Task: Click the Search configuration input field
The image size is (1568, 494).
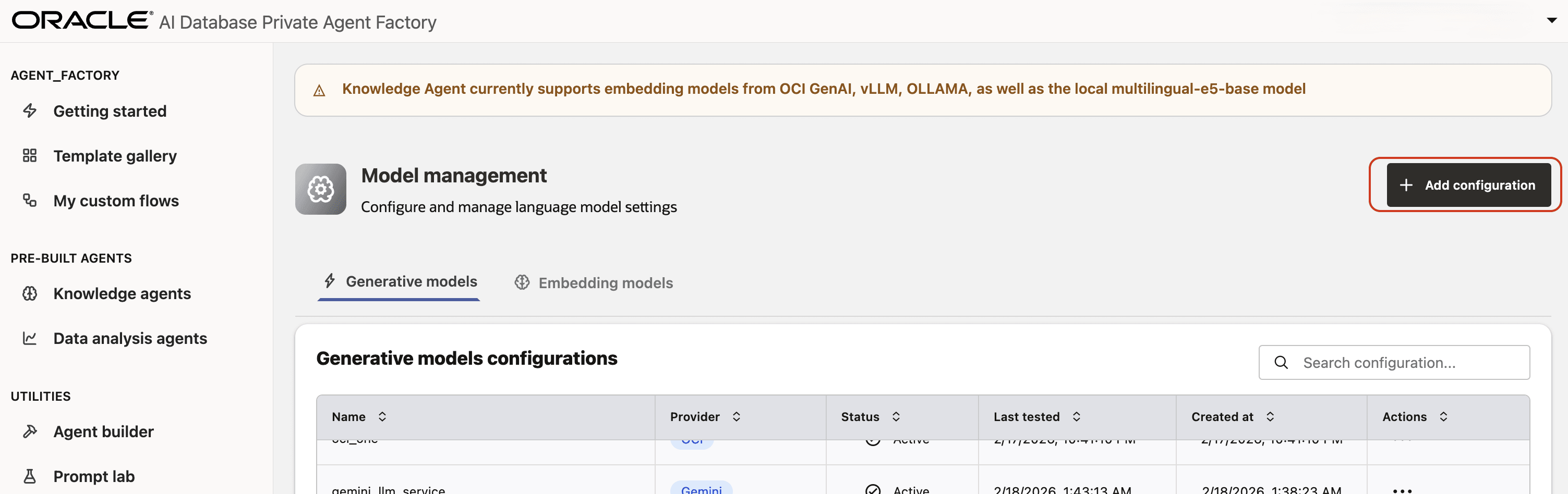Action: [x=1394, y=362]
